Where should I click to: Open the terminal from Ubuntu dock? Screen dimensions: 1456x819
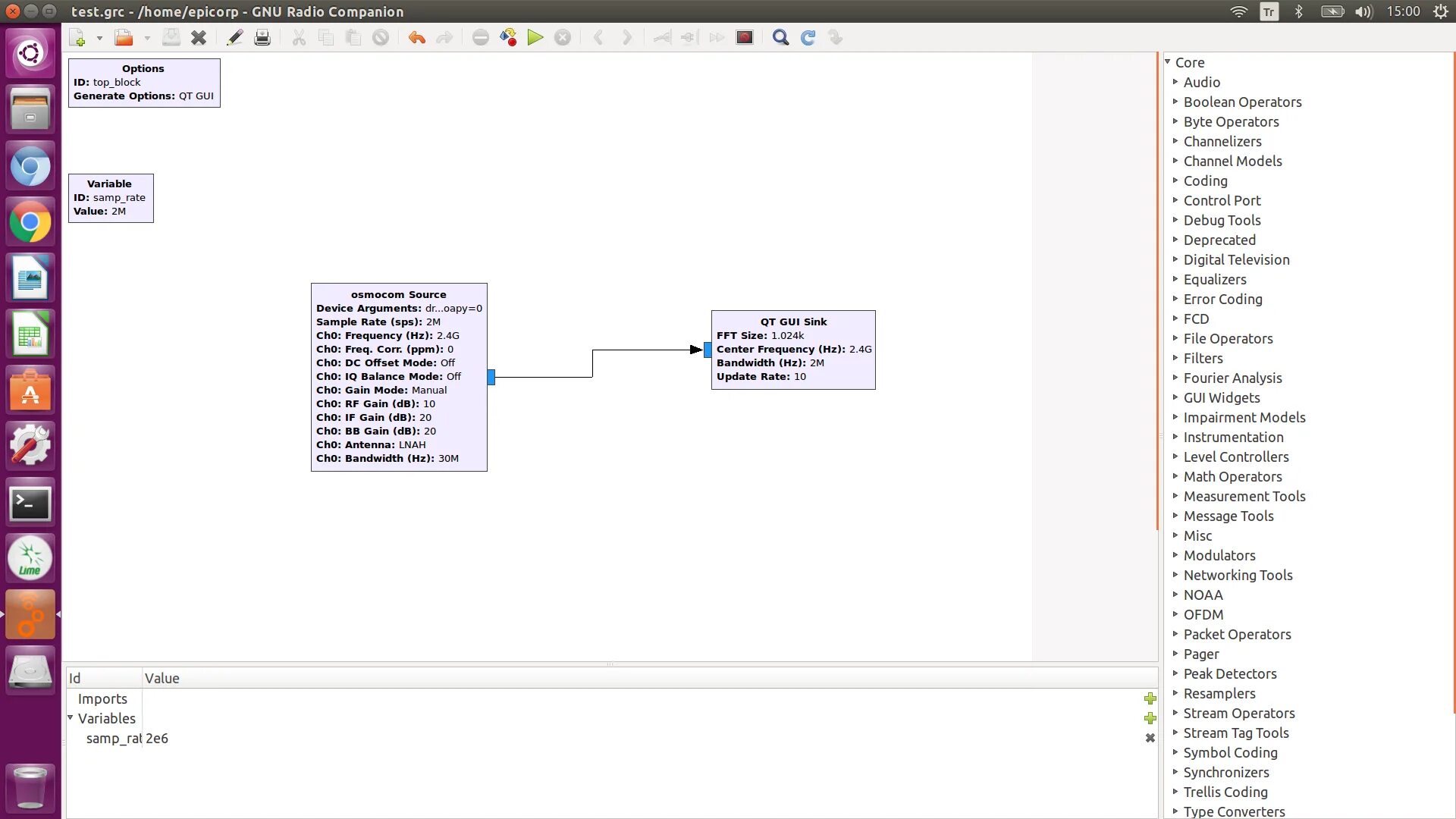pos(30,503)
